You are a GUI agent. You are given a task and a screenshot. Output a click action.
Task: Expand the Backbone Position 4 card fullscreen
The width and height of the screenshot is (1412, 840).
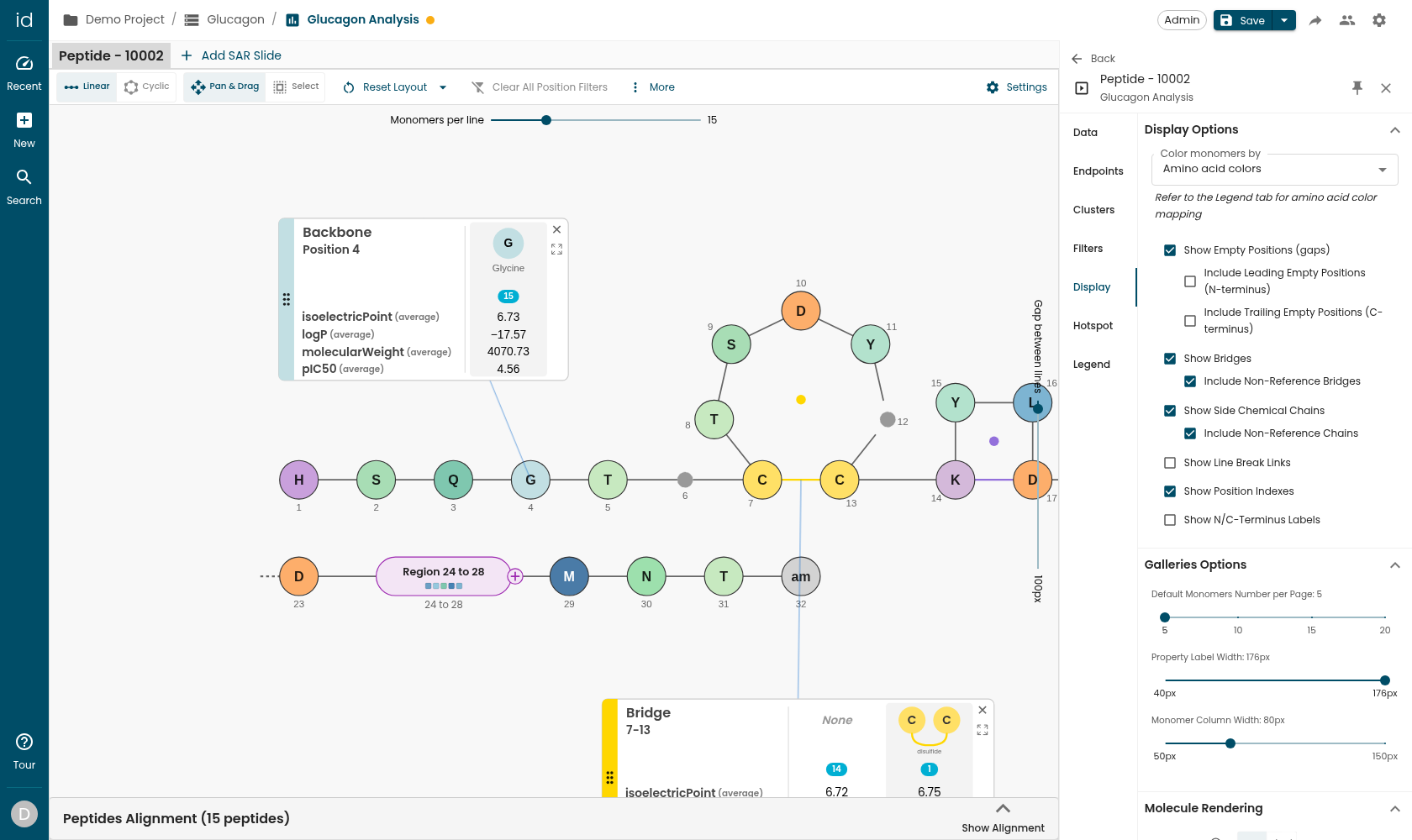(x=556, y=249)
